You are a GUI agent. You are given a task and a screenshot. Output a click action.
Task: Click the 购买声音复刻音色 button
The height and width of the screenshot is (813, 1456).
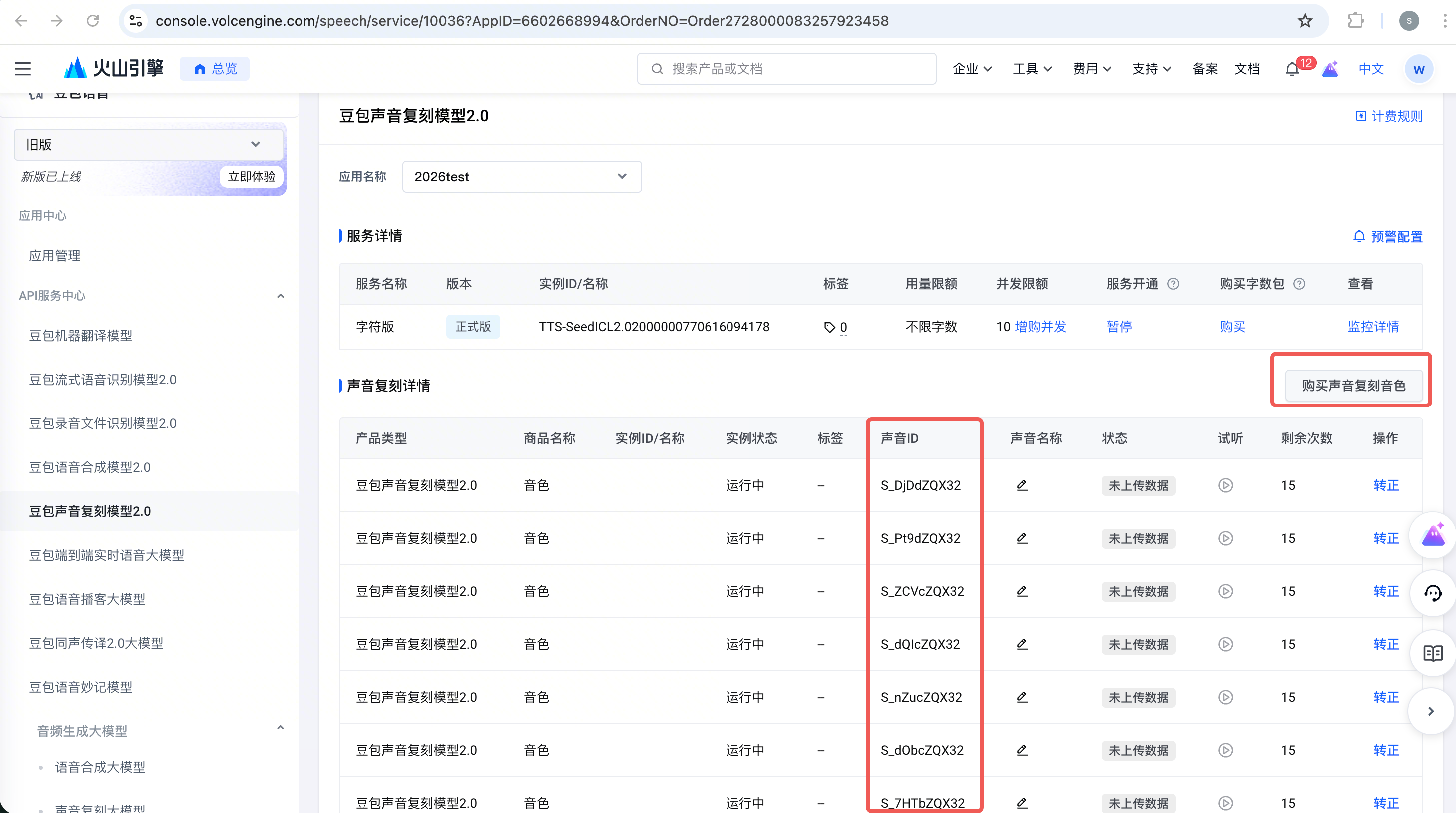click(x=1353, y=386)
